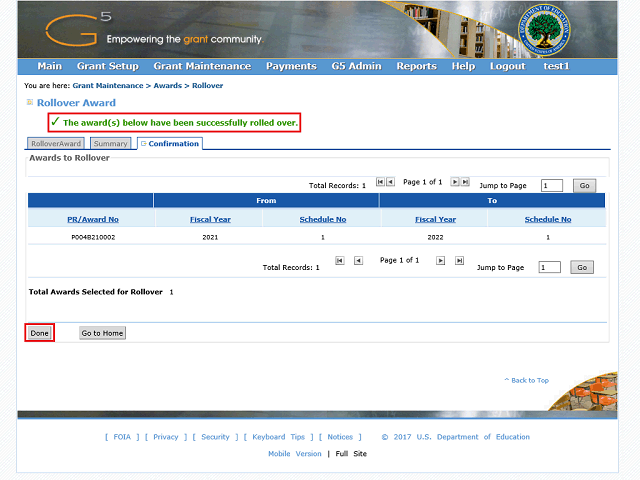Click the From fiscal year 2021 cell

click(210, 238)
